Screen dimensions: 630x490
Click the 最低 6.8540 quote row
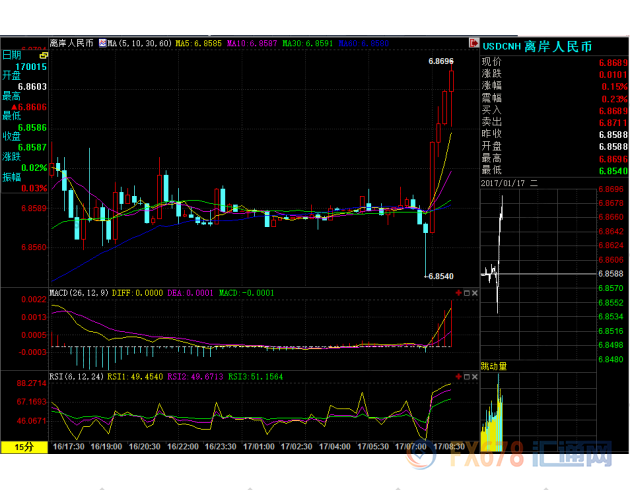point(554,171)
